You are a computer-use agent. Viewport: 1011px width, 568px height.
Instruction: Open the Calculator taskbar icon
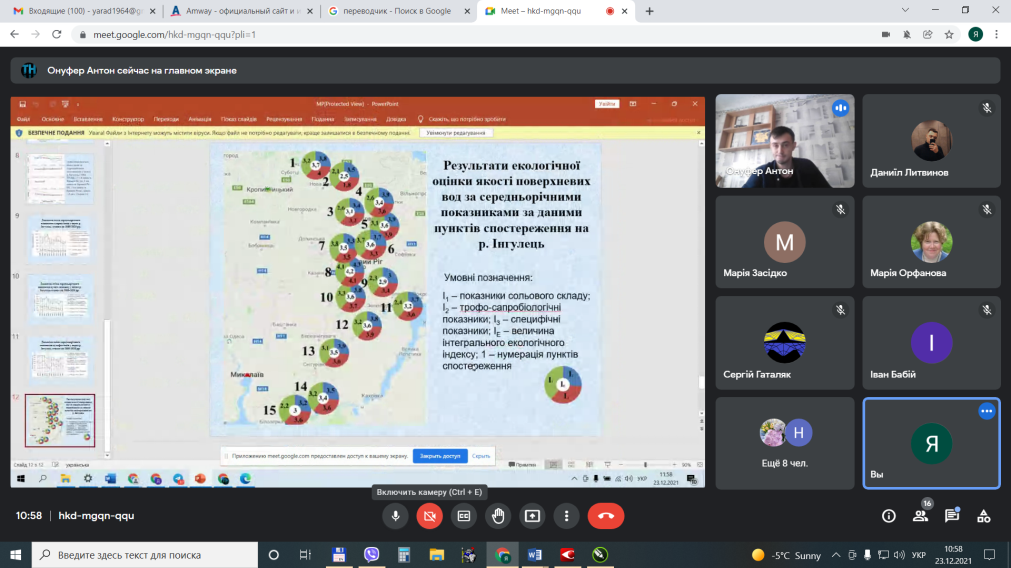(x=404, y=554)
